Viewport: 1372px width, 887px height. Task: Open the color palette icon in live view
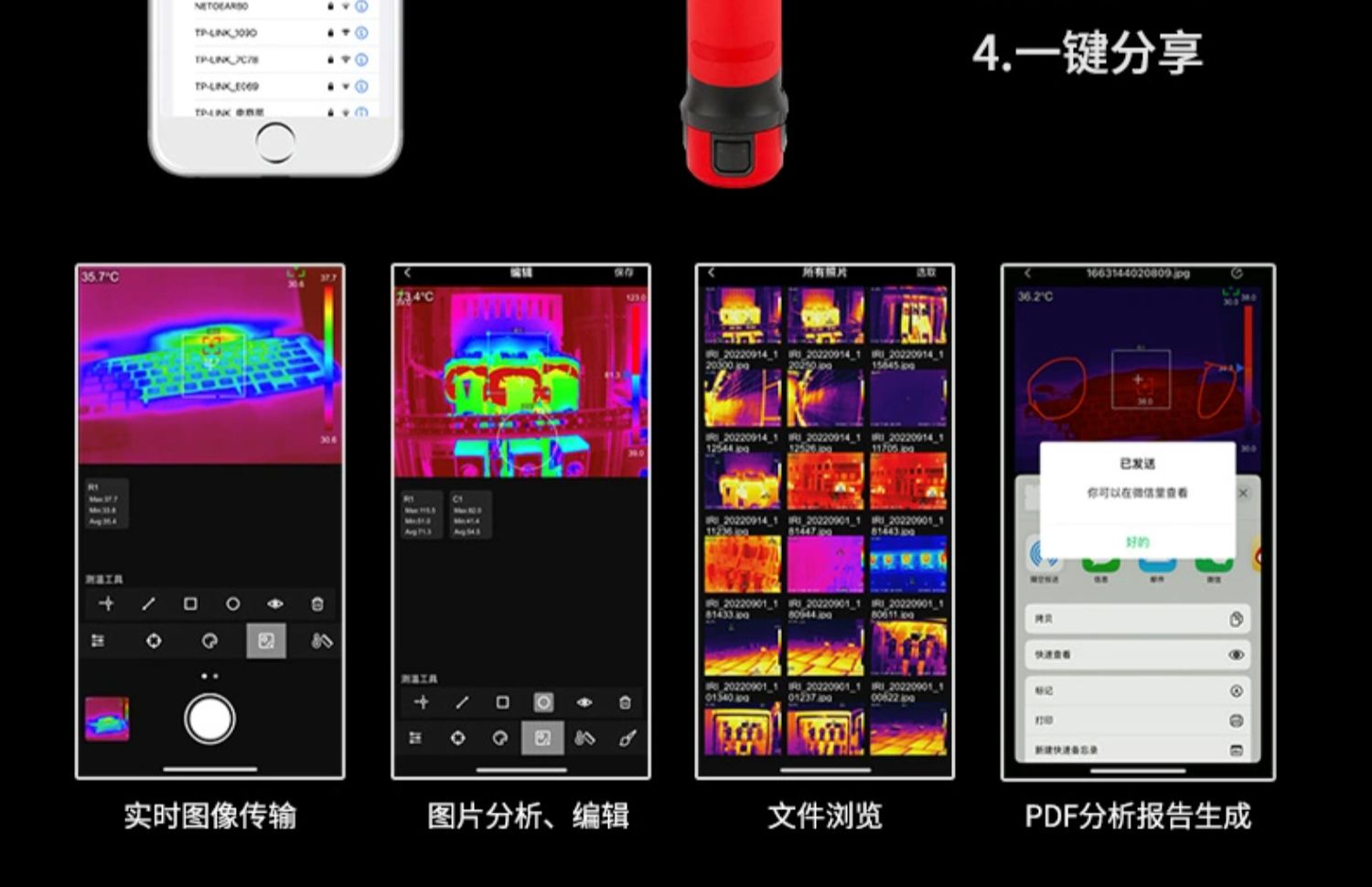209,641
